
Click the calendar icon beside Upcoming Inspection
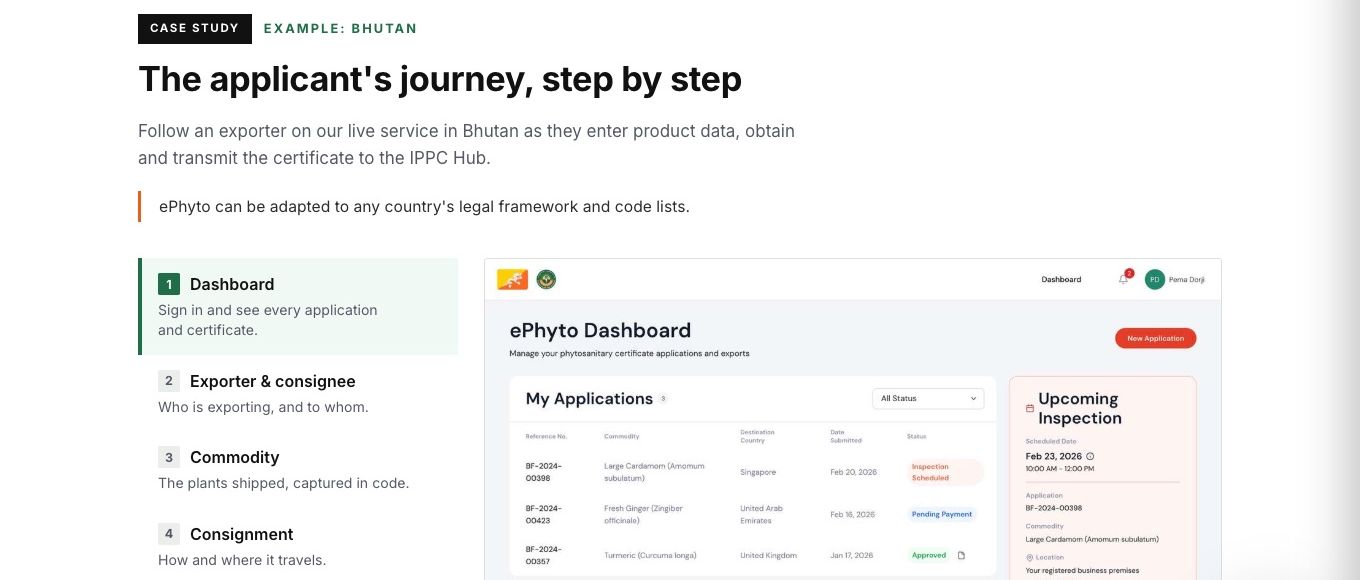coord(1030,409)
